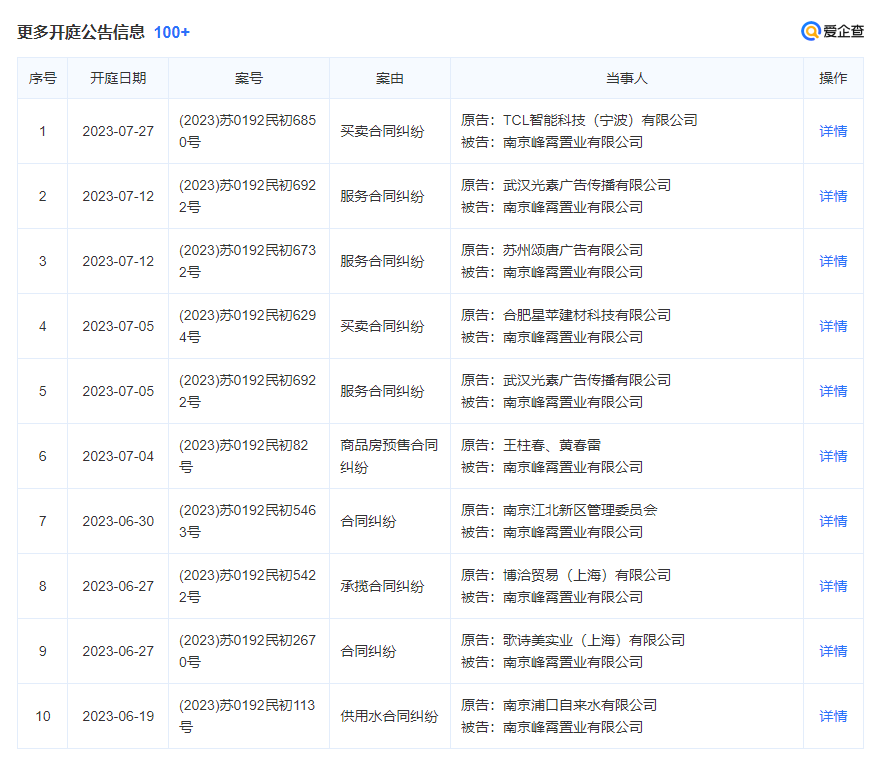Viewport: 878px width, 760px height.
Task: Select case number (2023)苏0192民初5422号
Action: [247, 586]
